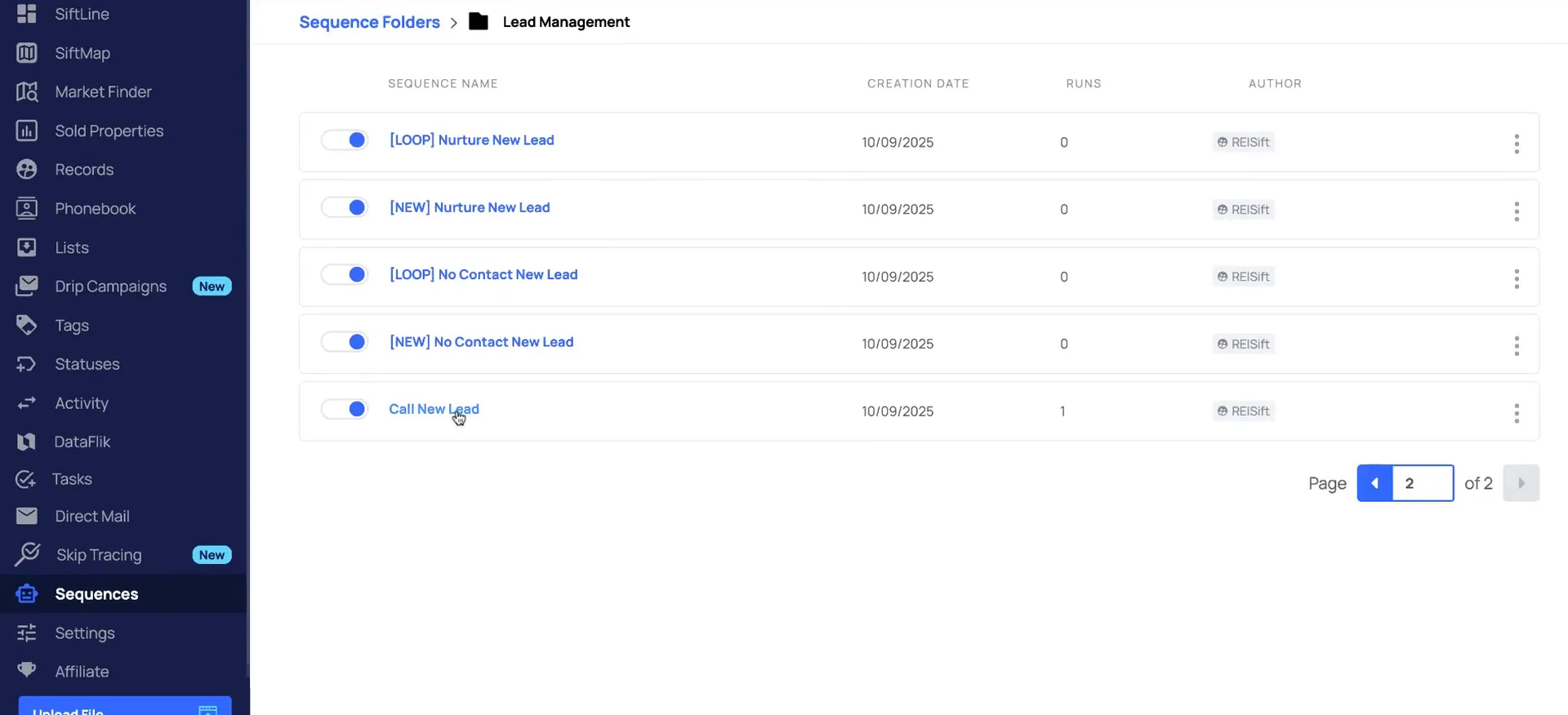Click the Direct Mail envelope icon
Image resolution: width=1568 pixels, height=715 pixels.
click(x=26, y=516)
